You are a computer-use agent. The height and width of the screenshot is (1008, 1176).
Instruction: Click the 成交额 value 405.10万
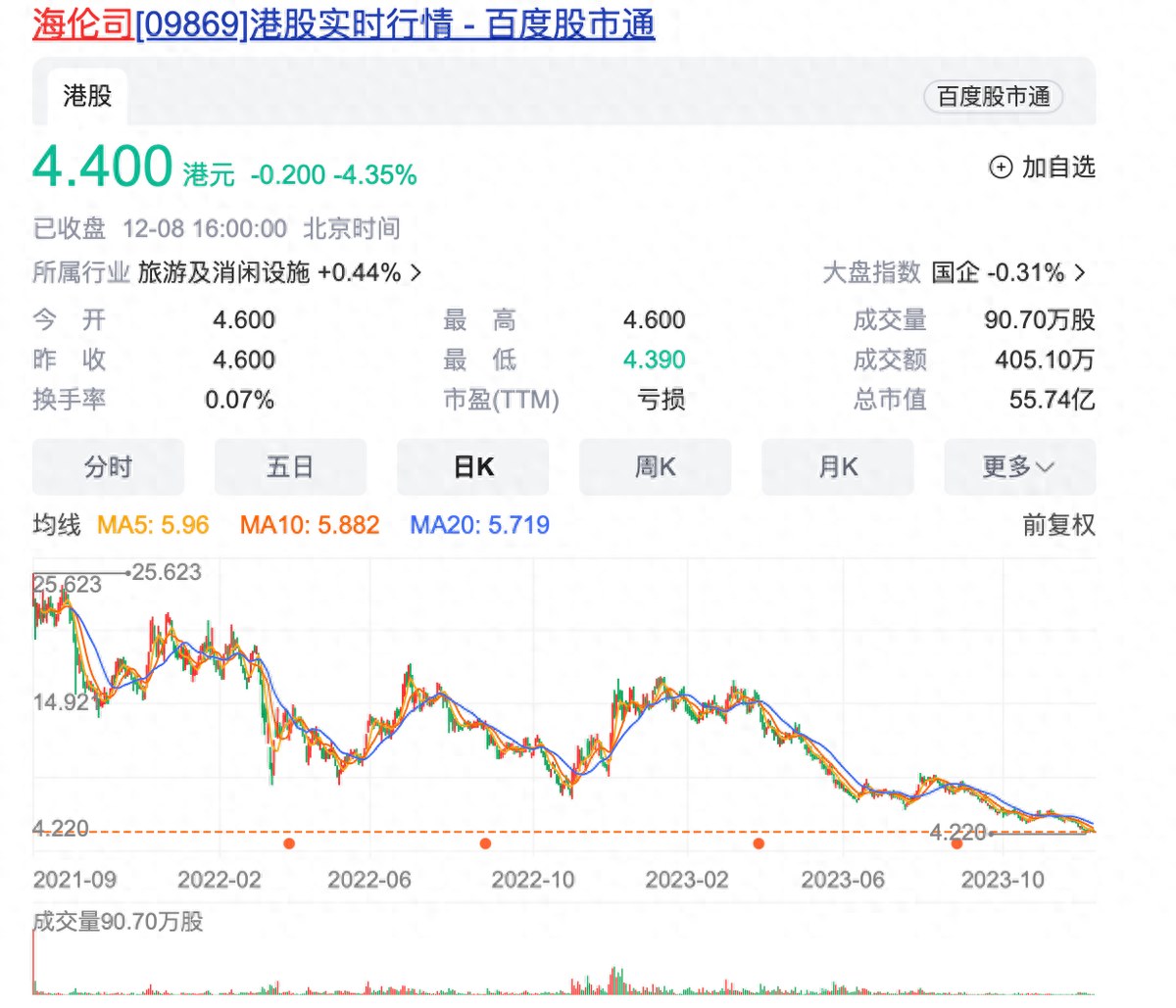tap(1045, 360)
